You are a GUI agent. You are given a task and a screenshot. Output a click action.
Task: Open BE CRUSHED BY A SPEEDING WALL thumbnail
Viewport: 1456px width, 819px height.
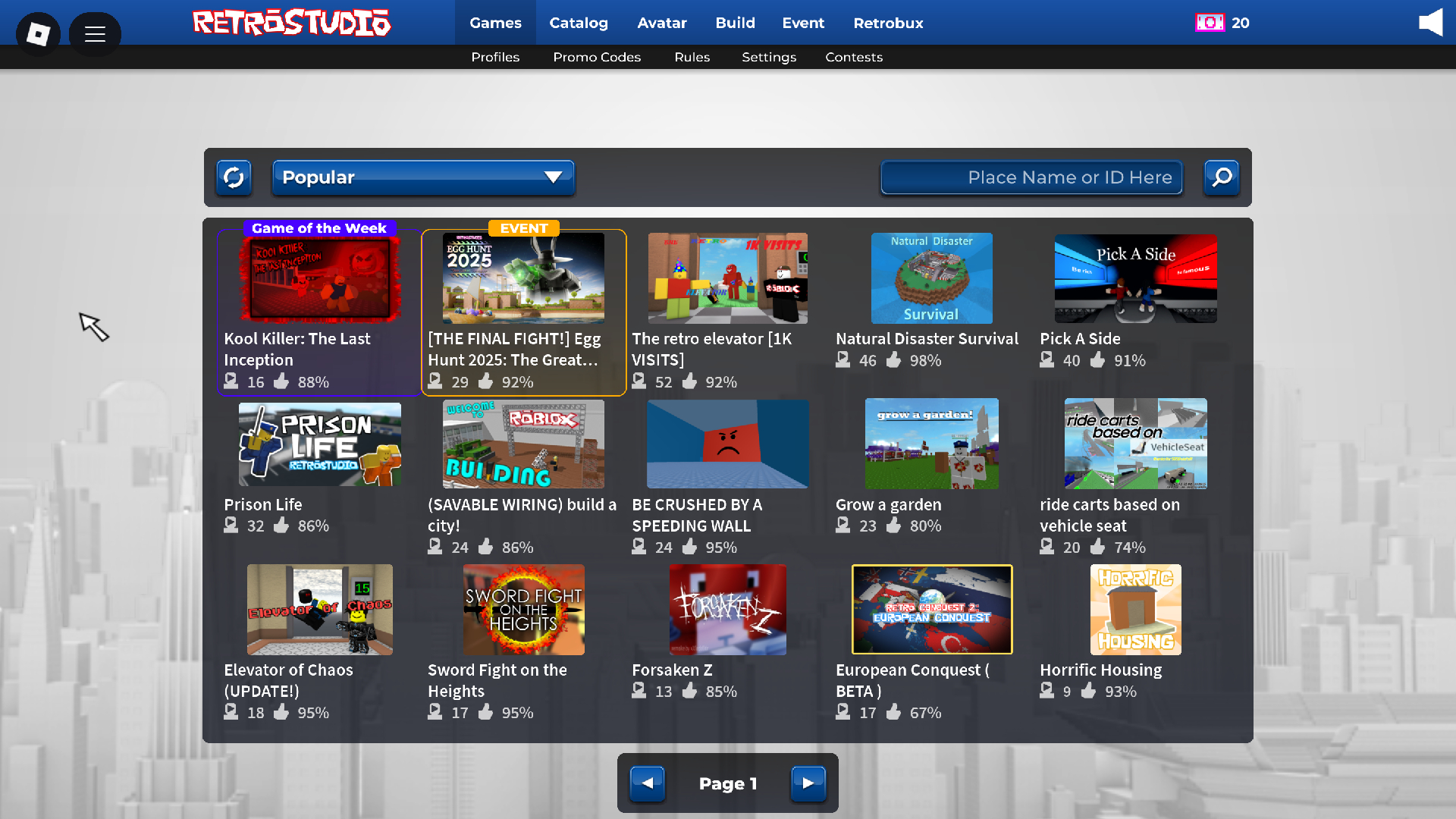pyautogui.click(x=728, y=444)
